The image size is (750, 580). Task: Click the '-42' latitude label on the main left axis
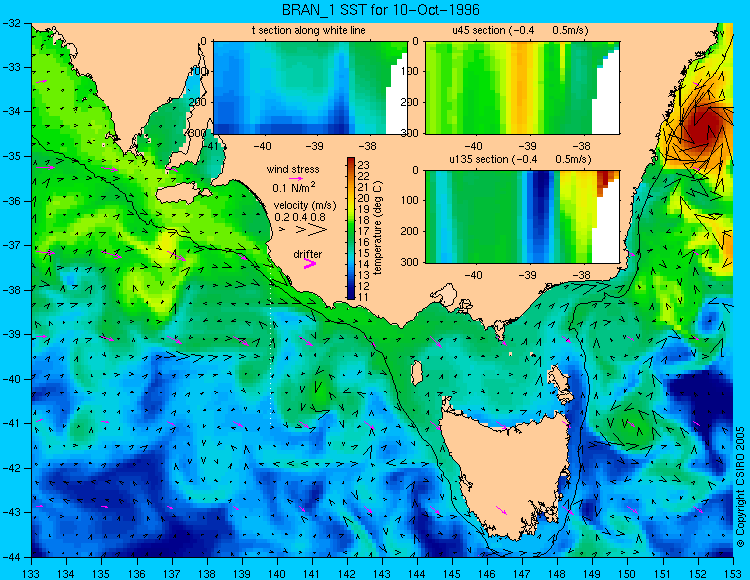(x=11, y=468)
